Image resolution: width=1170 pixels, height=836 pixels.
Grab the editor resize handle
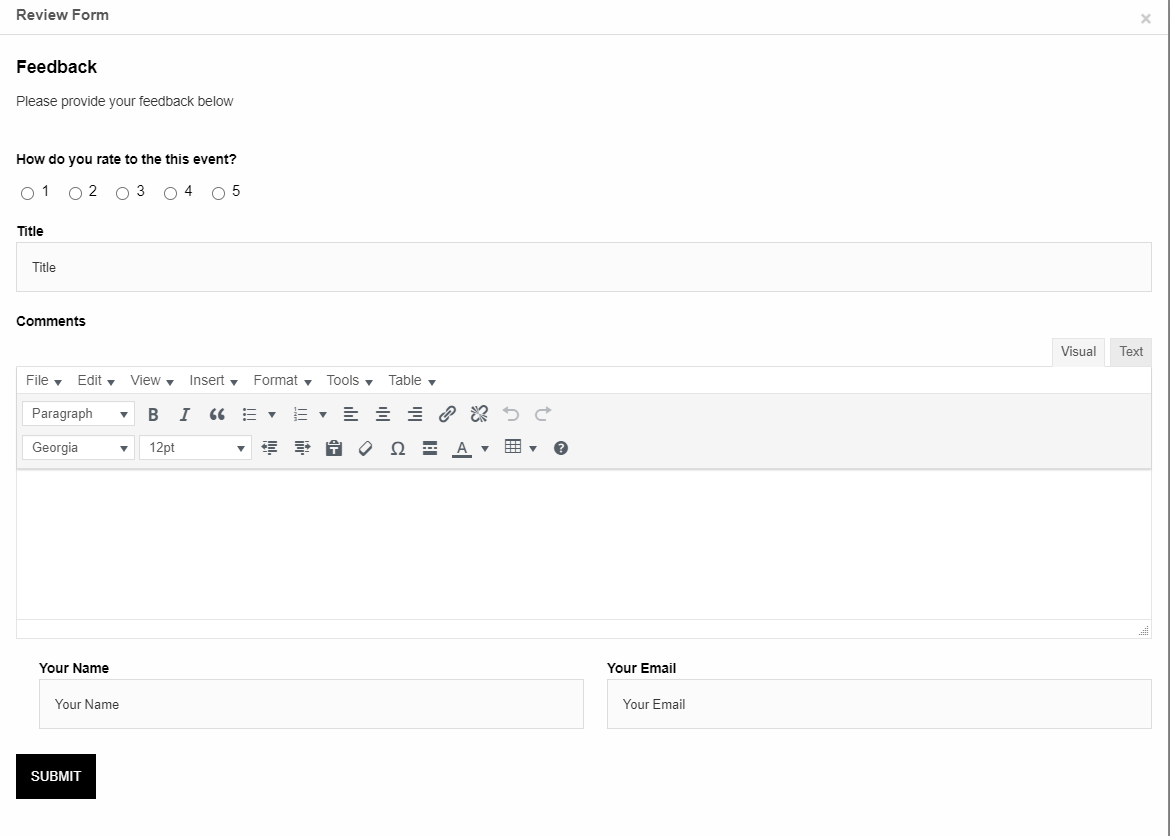pos(1144,631)
